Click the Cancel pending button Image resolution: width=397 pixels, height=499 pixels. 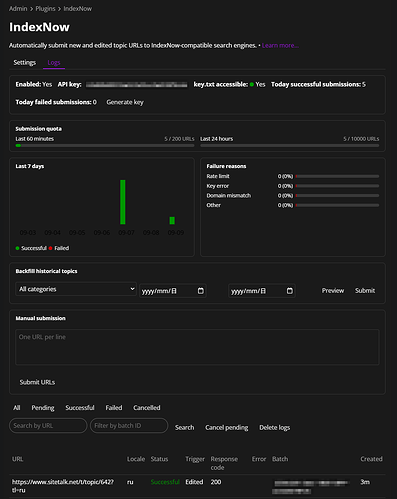point(227,428)
